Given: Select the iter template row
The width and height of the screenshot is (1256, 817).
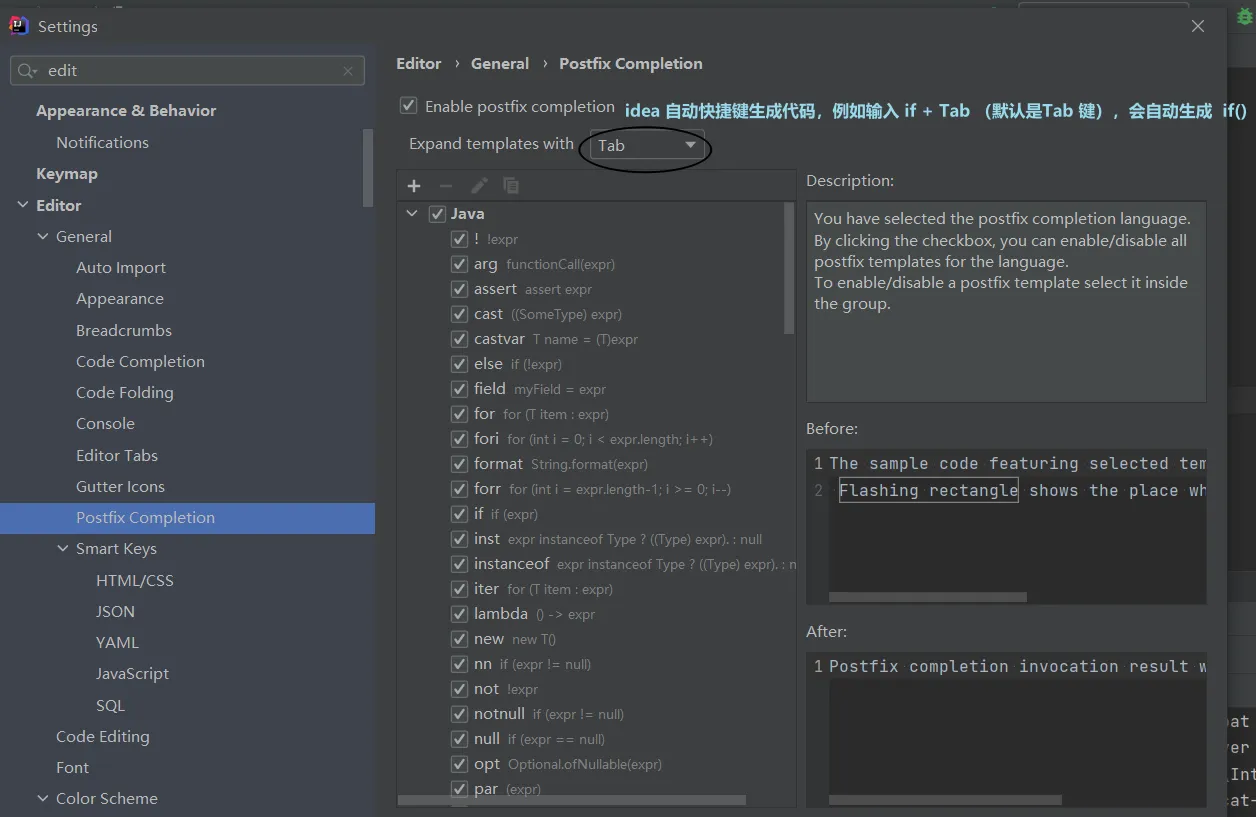Looking at the screenshot, I should coord(596,589).
